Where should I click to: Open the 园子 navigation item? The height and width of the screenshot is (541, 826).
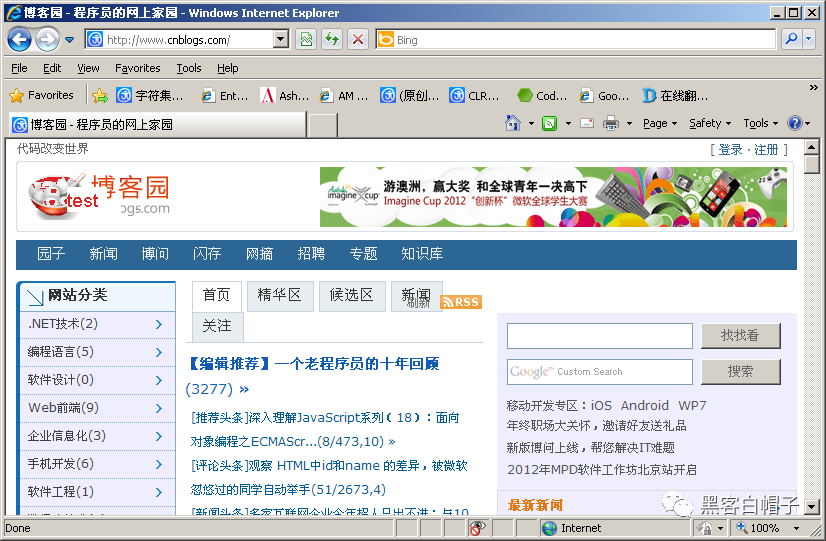click(51, 254)
